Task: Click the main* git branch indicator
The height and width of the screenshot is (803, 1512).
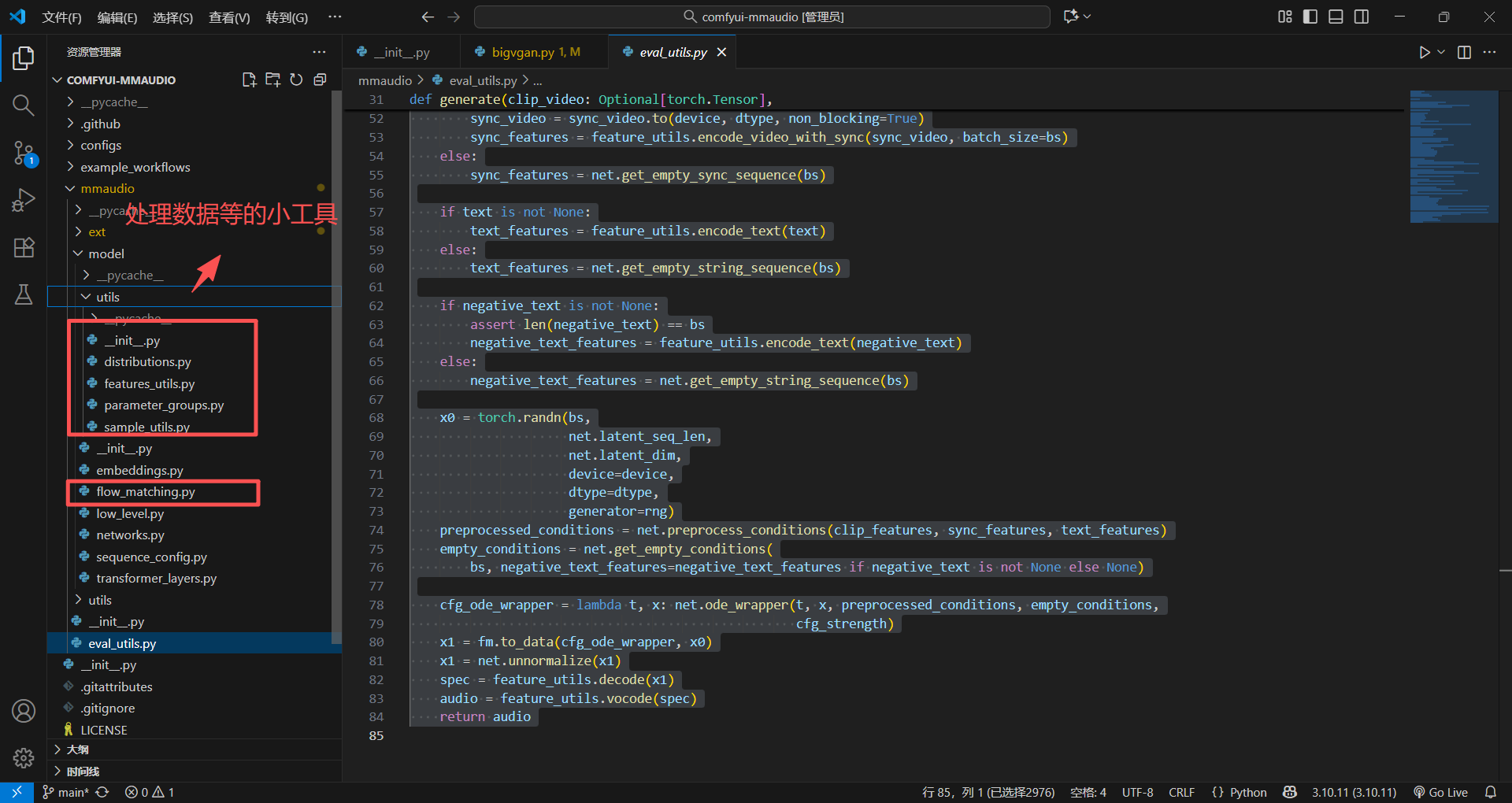Action: coord(65,792)
